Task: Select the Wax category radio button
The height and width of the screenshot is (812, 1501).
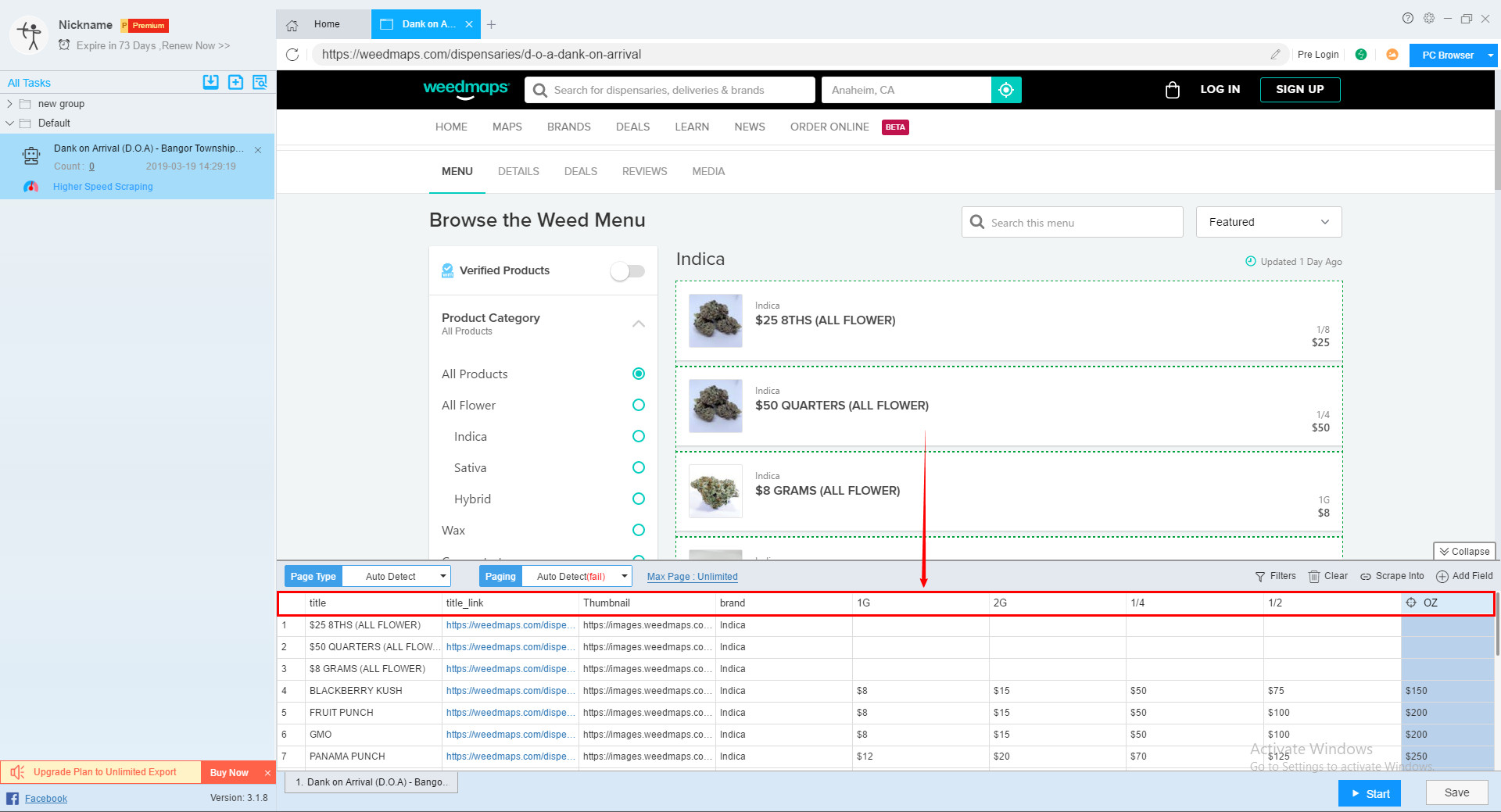Action: pos(638,530)
